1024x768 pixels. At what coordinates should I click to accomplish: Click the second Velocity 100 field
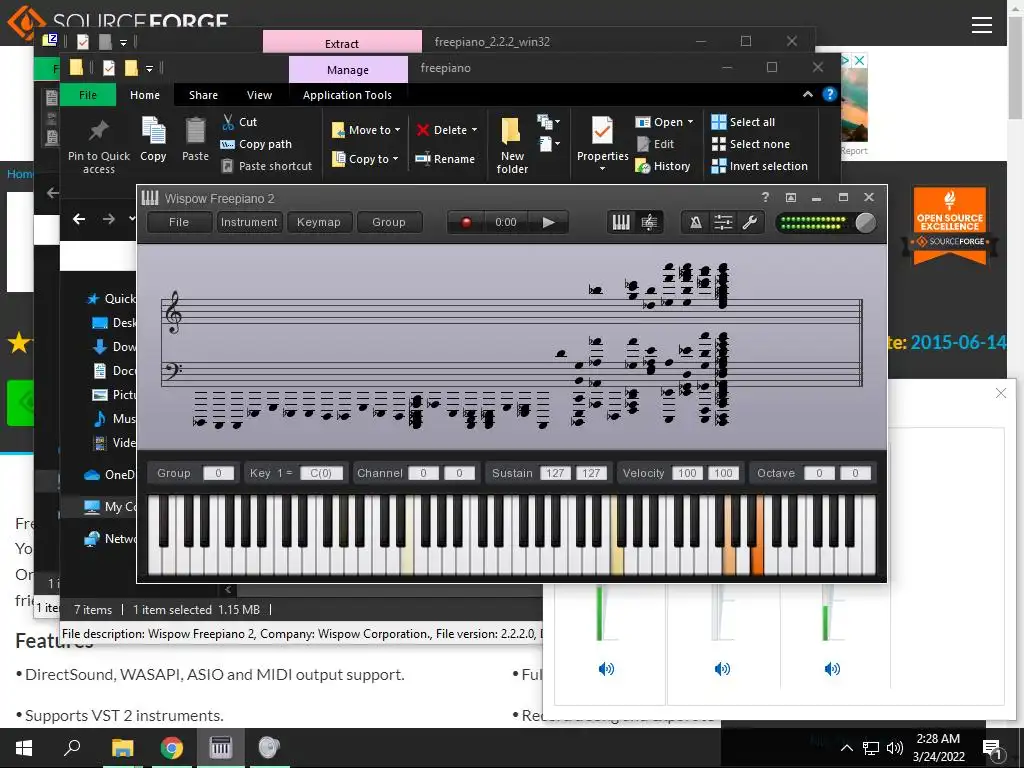click(x=723, y=473)
